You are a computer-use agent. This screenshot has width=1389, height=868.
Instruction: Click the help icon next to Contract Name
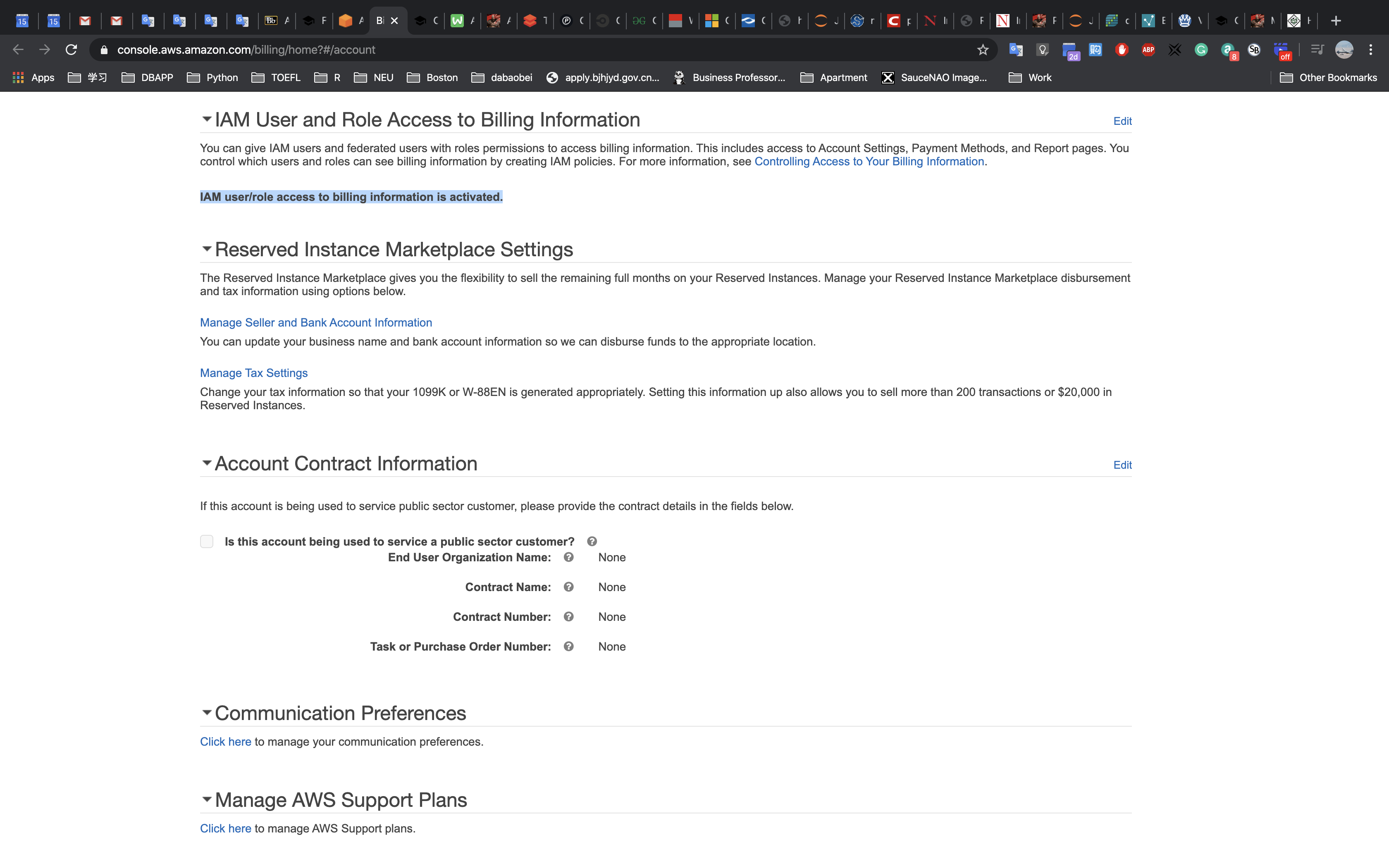click(568, 587)
